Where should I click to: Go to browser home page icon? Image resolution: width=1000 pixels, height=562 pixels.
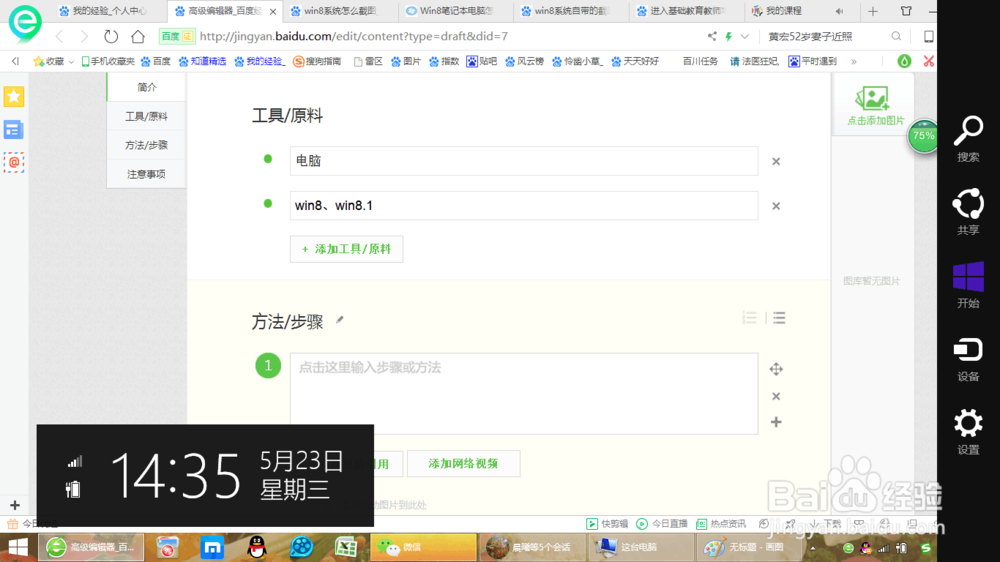pos(138,36)
